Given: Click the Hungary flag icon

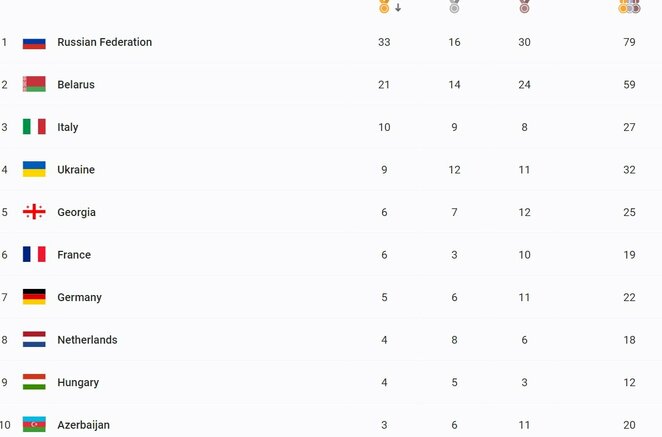Looking at the screenshot, I should tap(34, 383).
